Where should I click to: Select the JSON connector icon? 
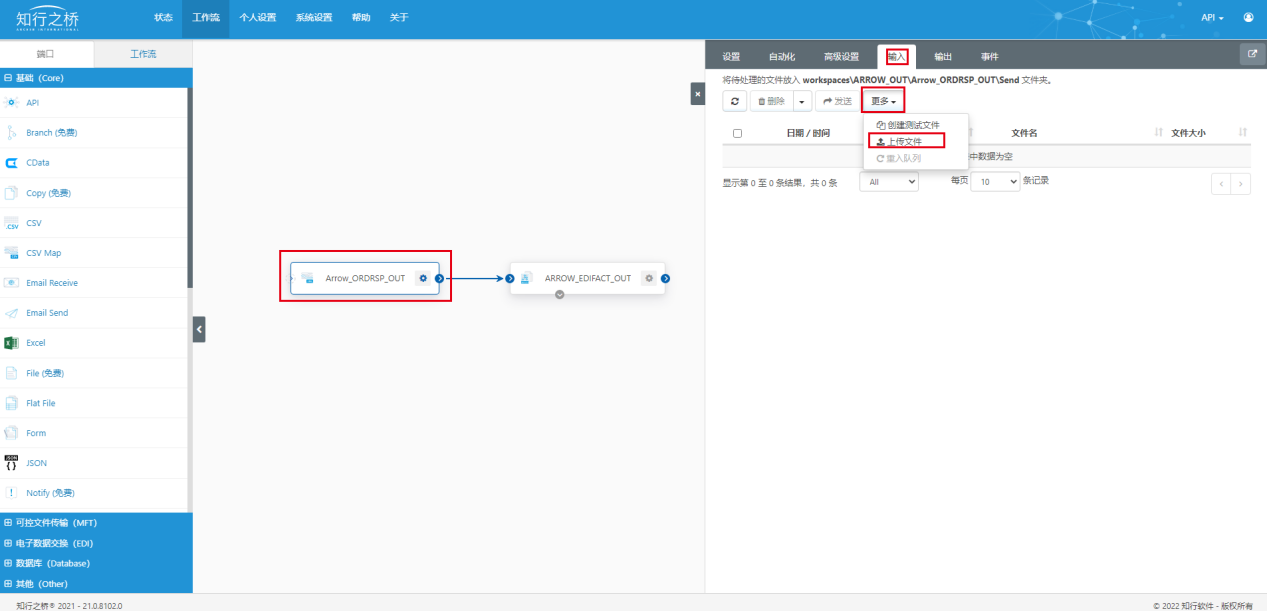pyautogui.click(x=12, y=463)
